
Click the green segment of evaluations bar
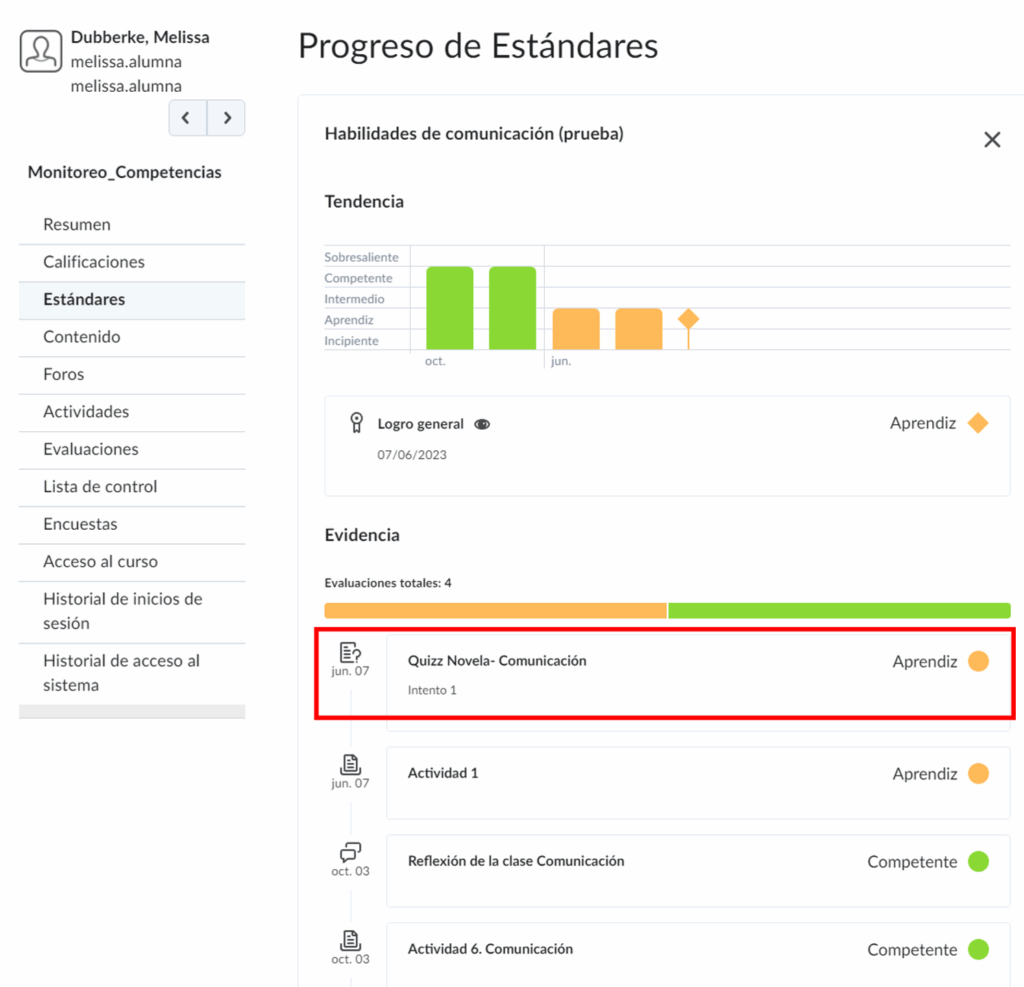[x=839, y=610]
